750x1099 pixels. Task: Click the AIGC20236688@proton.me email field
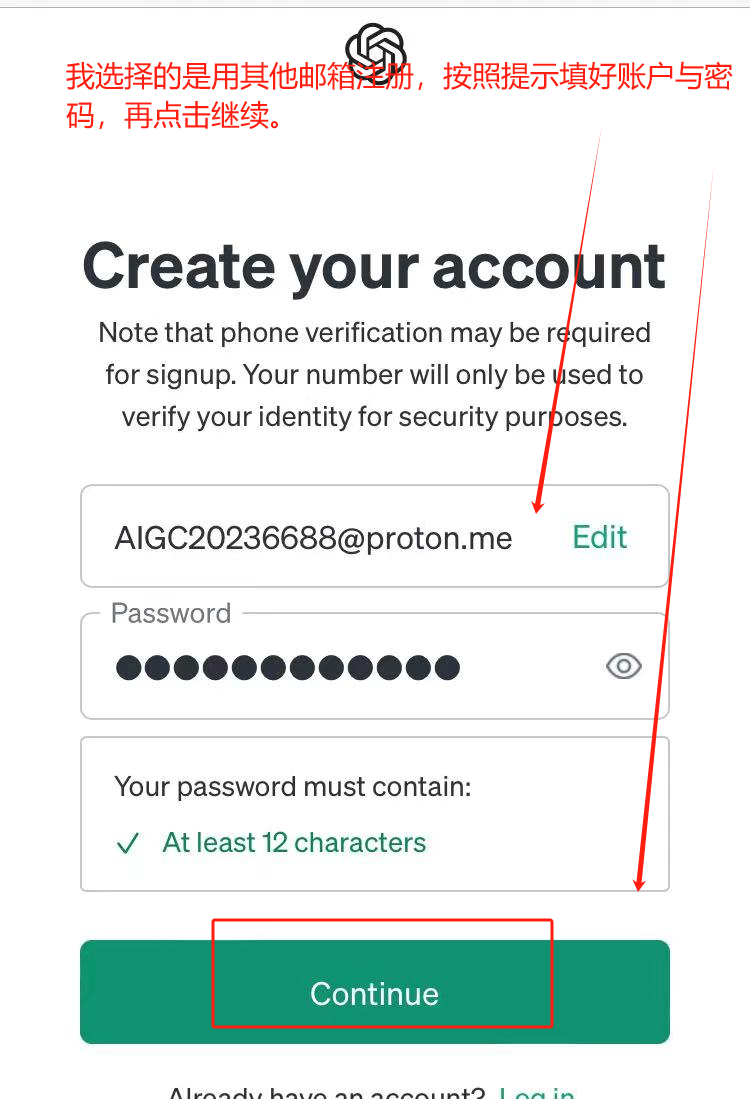(x=375, y=536)
